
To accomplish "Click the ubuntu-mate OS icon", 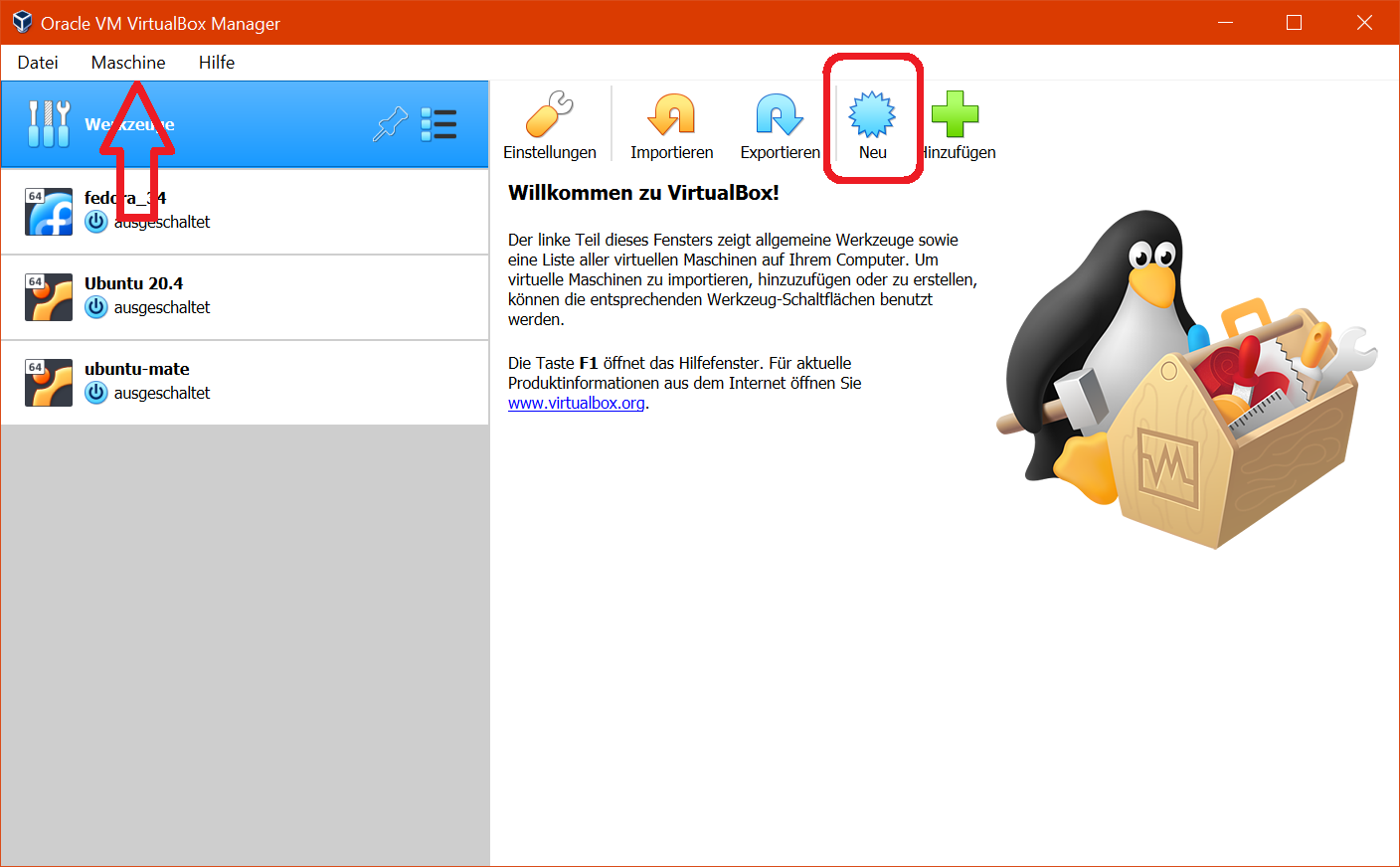I will pos(49,382).
